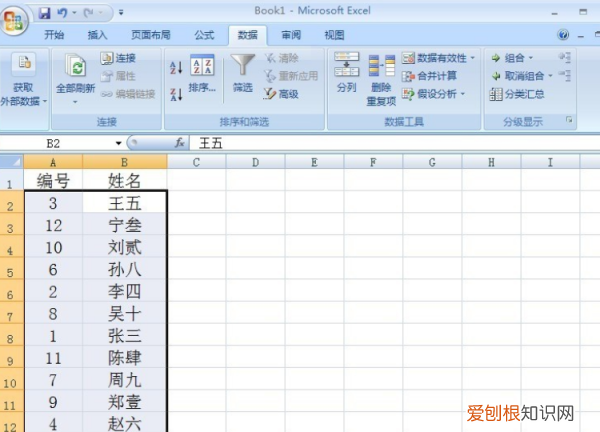Click the Select All corner button
This screenshot has height=432, width=600.
coord(12,162)
